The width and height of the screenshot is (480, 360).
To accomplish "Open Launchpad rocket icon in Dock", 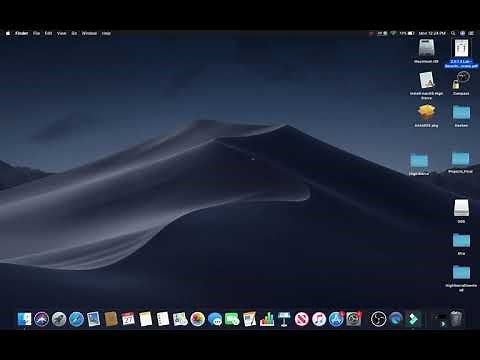I will point(59,319).
